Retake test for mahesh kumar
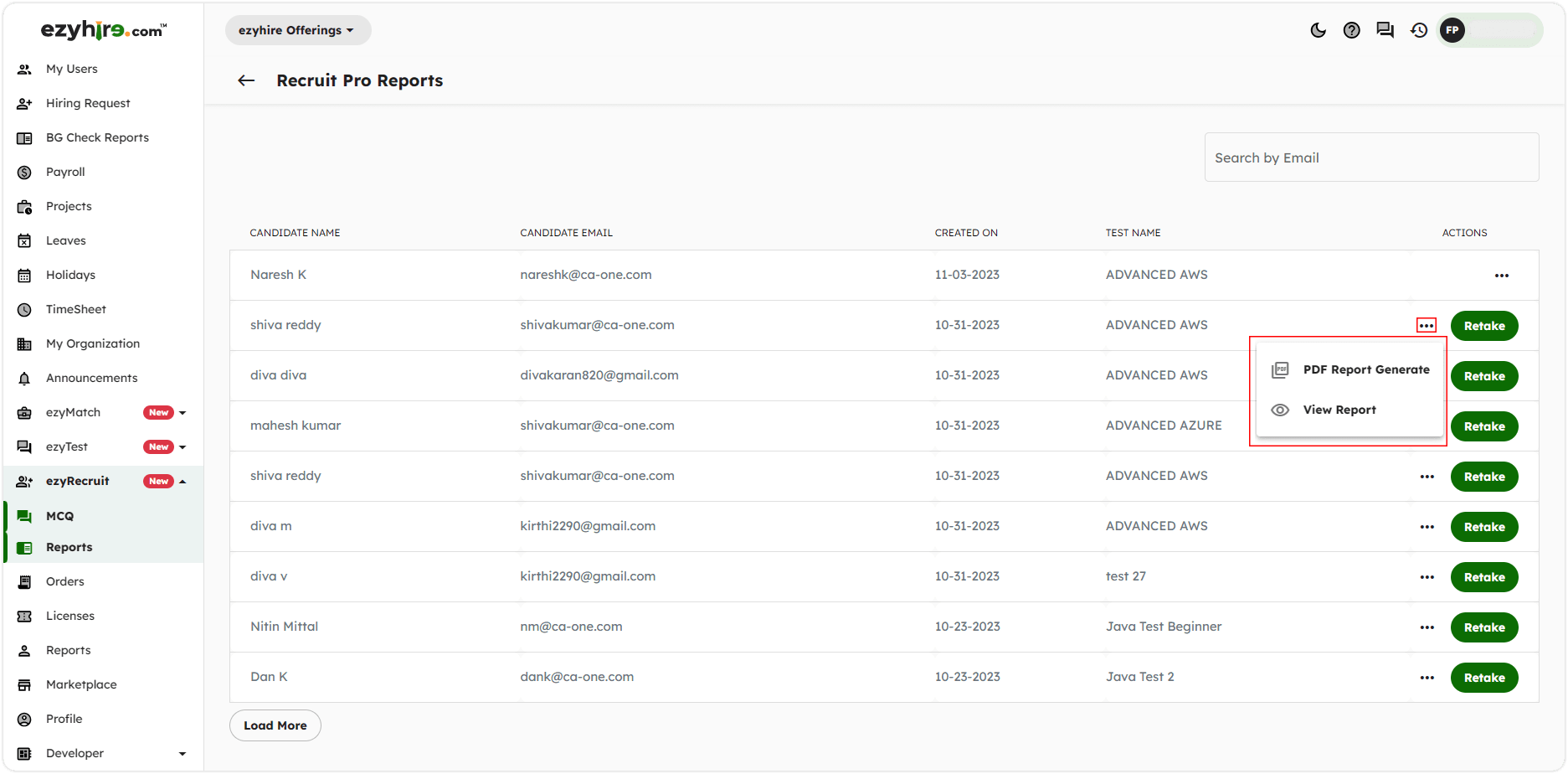The height and width of the screenshot is (774, 1568). click(1484, 426)
